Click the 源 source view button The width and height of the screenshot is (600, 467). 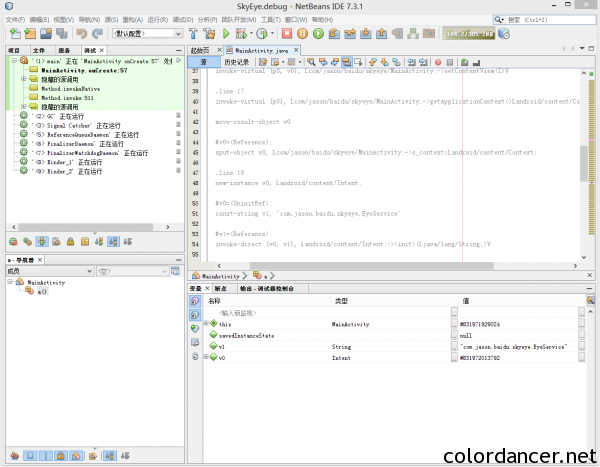204,62
